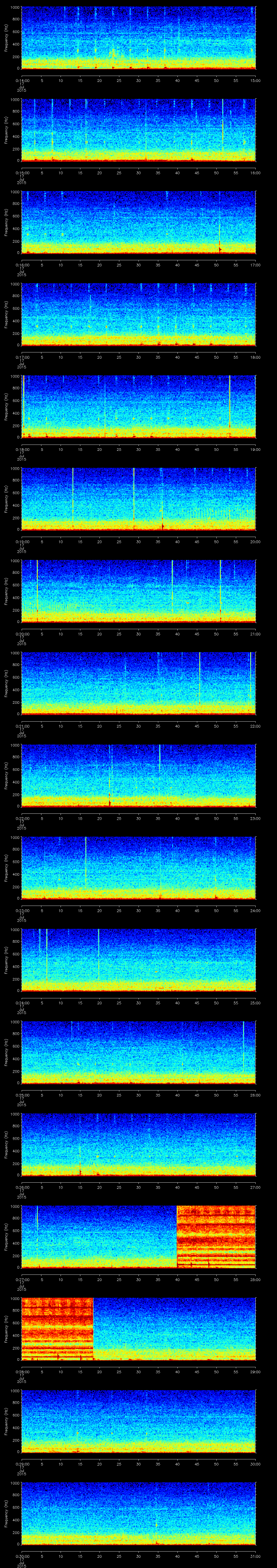The width and height of the screenshot is (277, 1568).
Task: Click the 22:00 end time label
Action: [255, 726]
